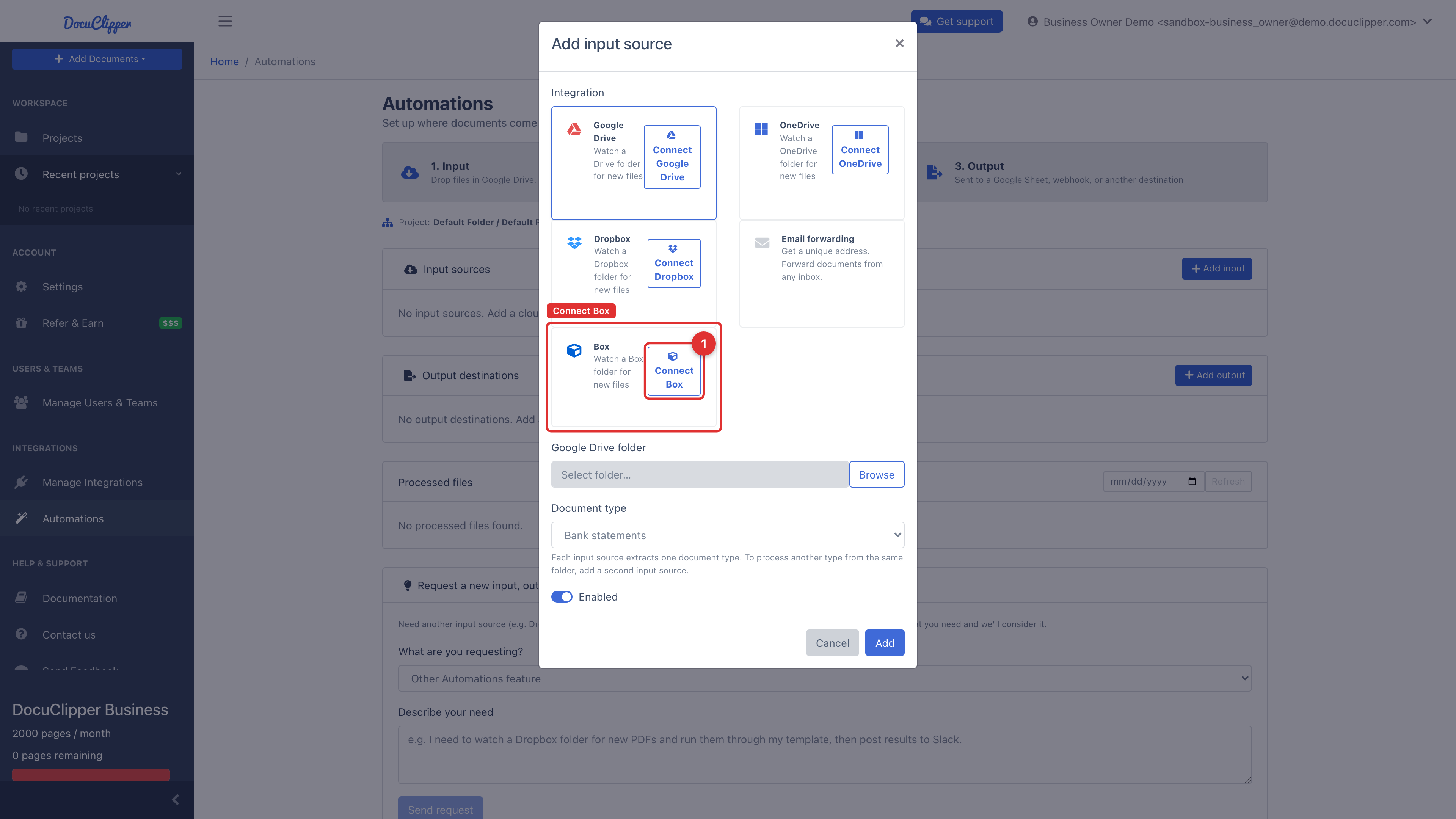Toggle the hamburger menu icon
1456x819 pixels.
click(225, 22)
